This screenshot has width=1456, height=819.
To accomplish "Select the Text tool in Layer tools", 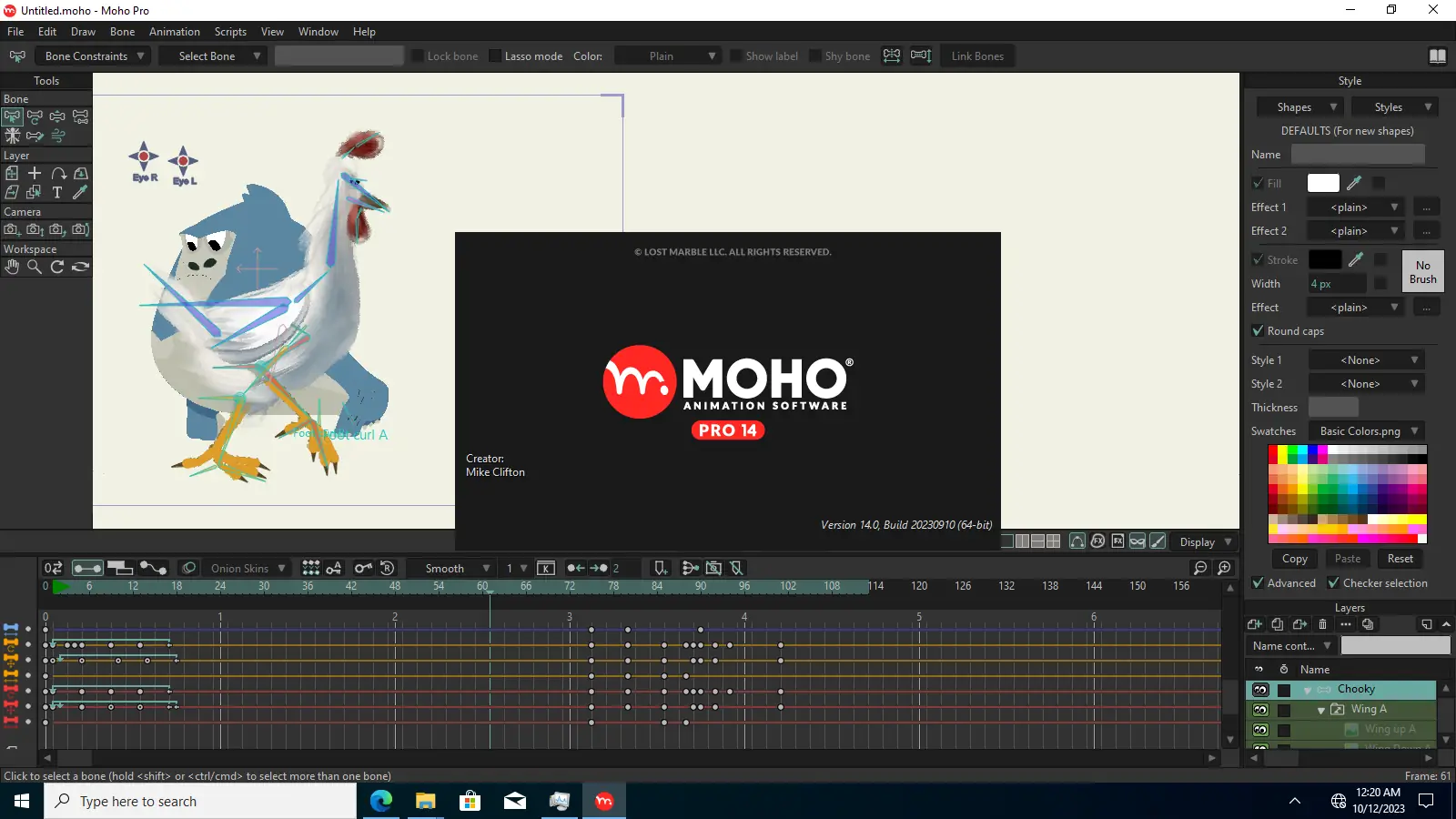I will pos(57,192).
